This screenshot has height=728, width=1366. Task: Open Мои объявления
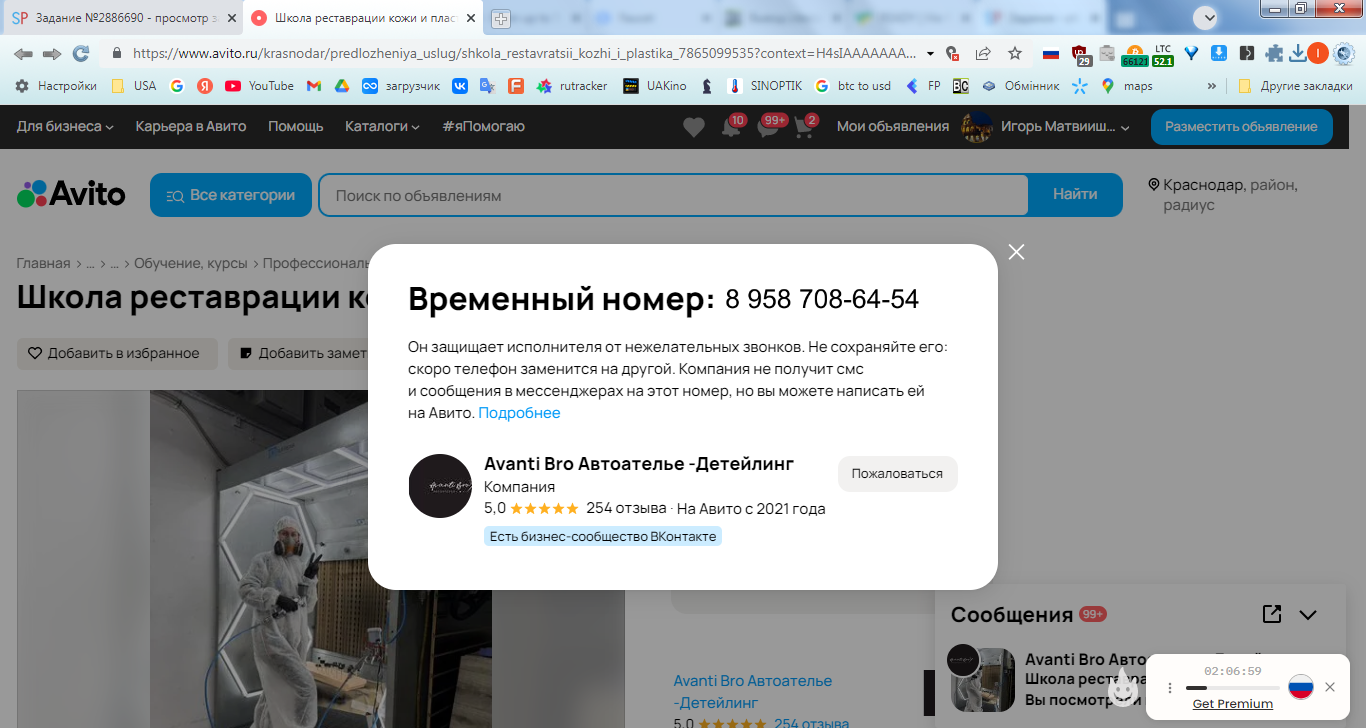(x=893, y=127)
